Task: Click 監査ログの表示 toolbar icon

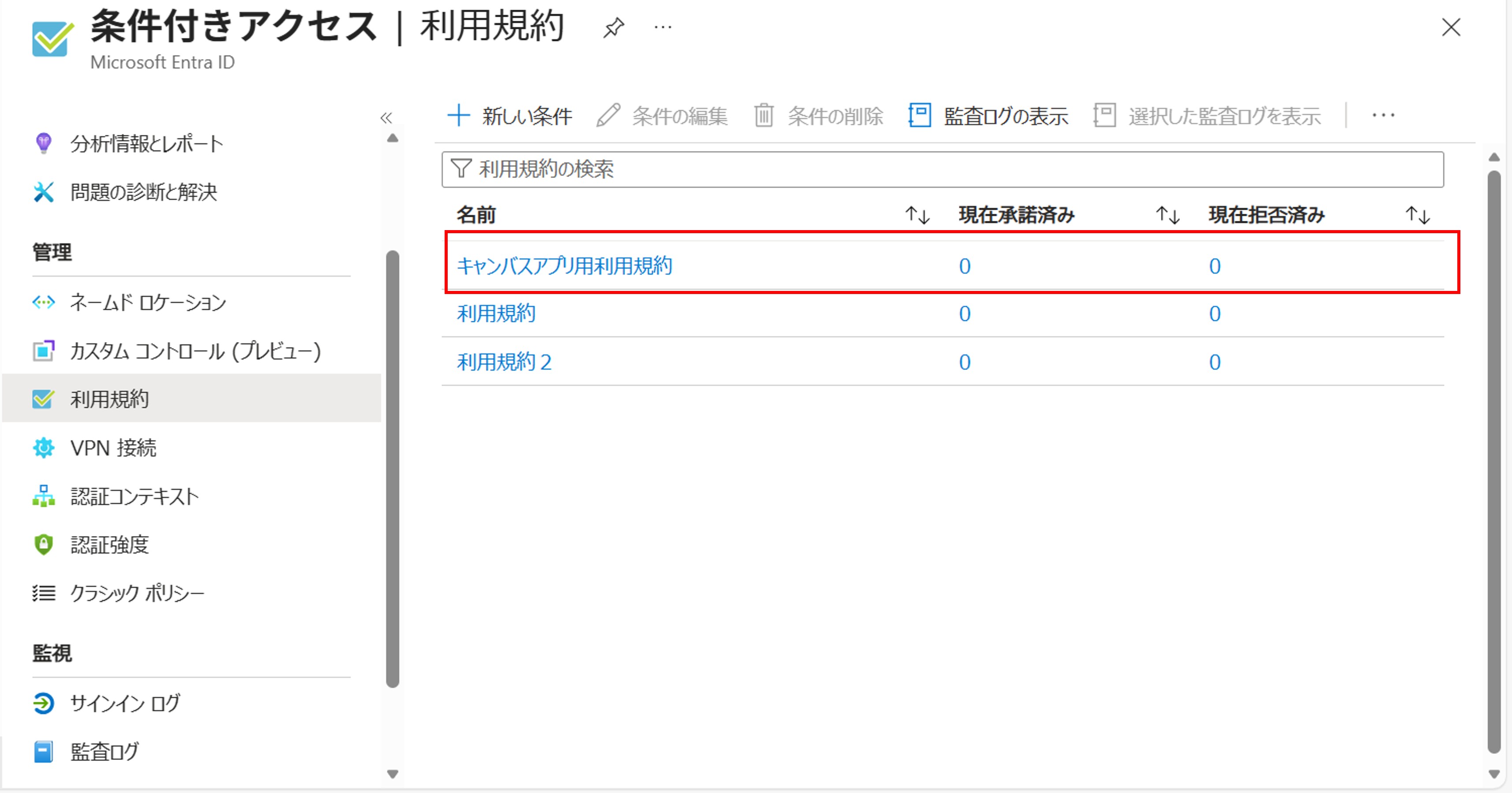Action: click(x=920, y=115)
